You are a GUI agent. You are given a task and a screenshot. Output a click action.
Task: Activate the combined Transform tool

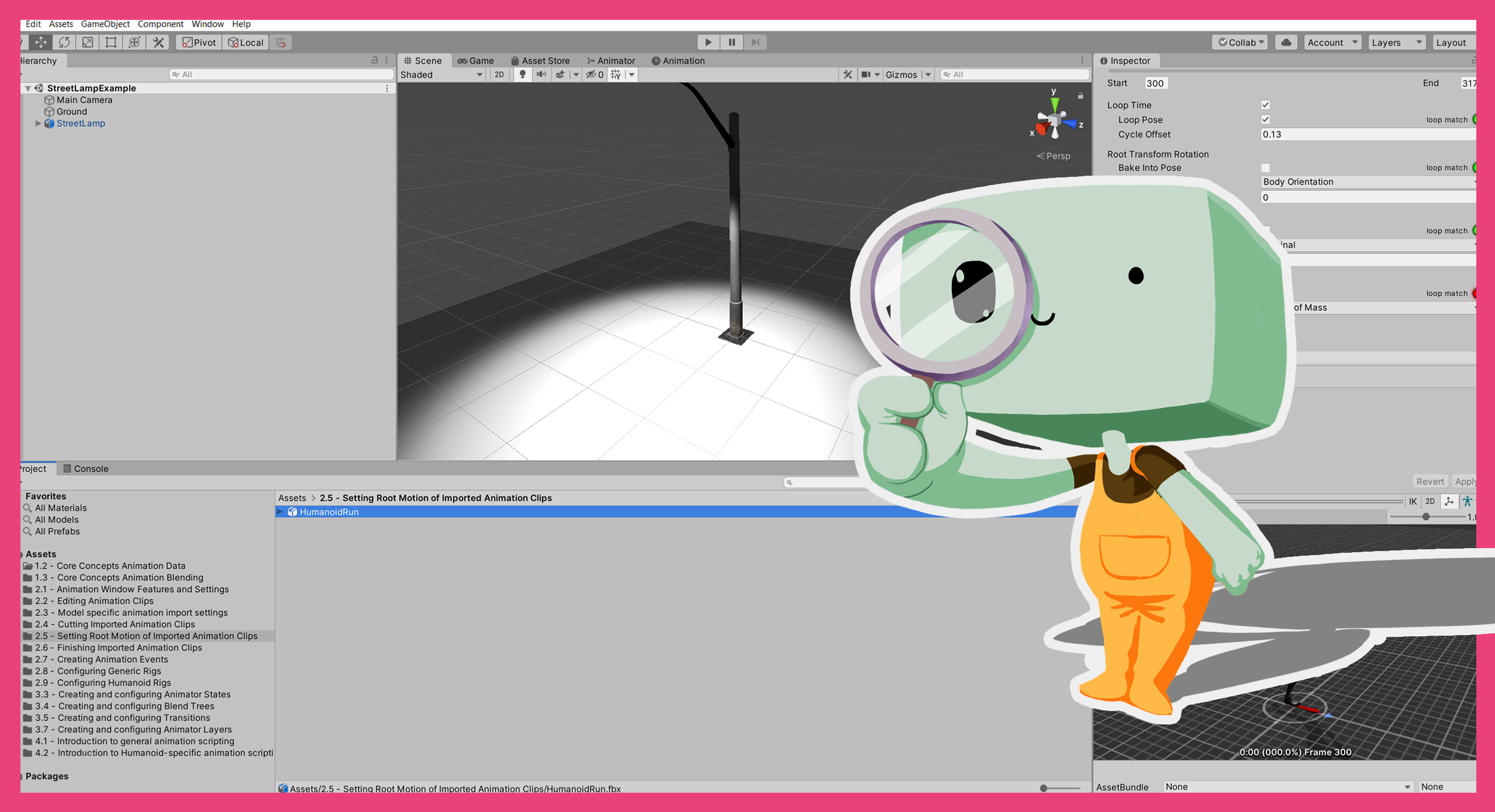(x=134, y=42)
